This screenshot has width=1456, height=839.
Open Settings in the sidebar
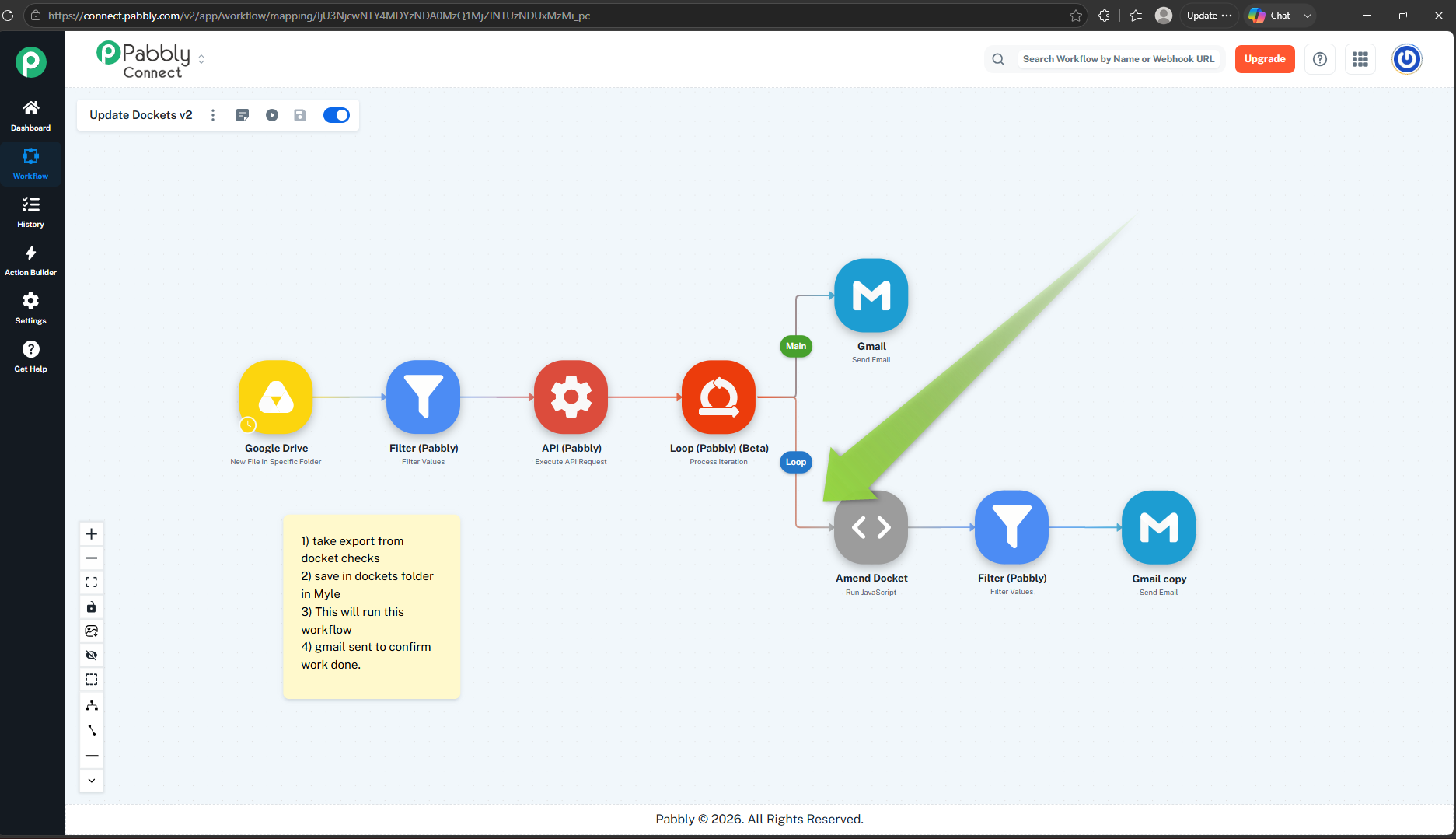tap(31, 309)
